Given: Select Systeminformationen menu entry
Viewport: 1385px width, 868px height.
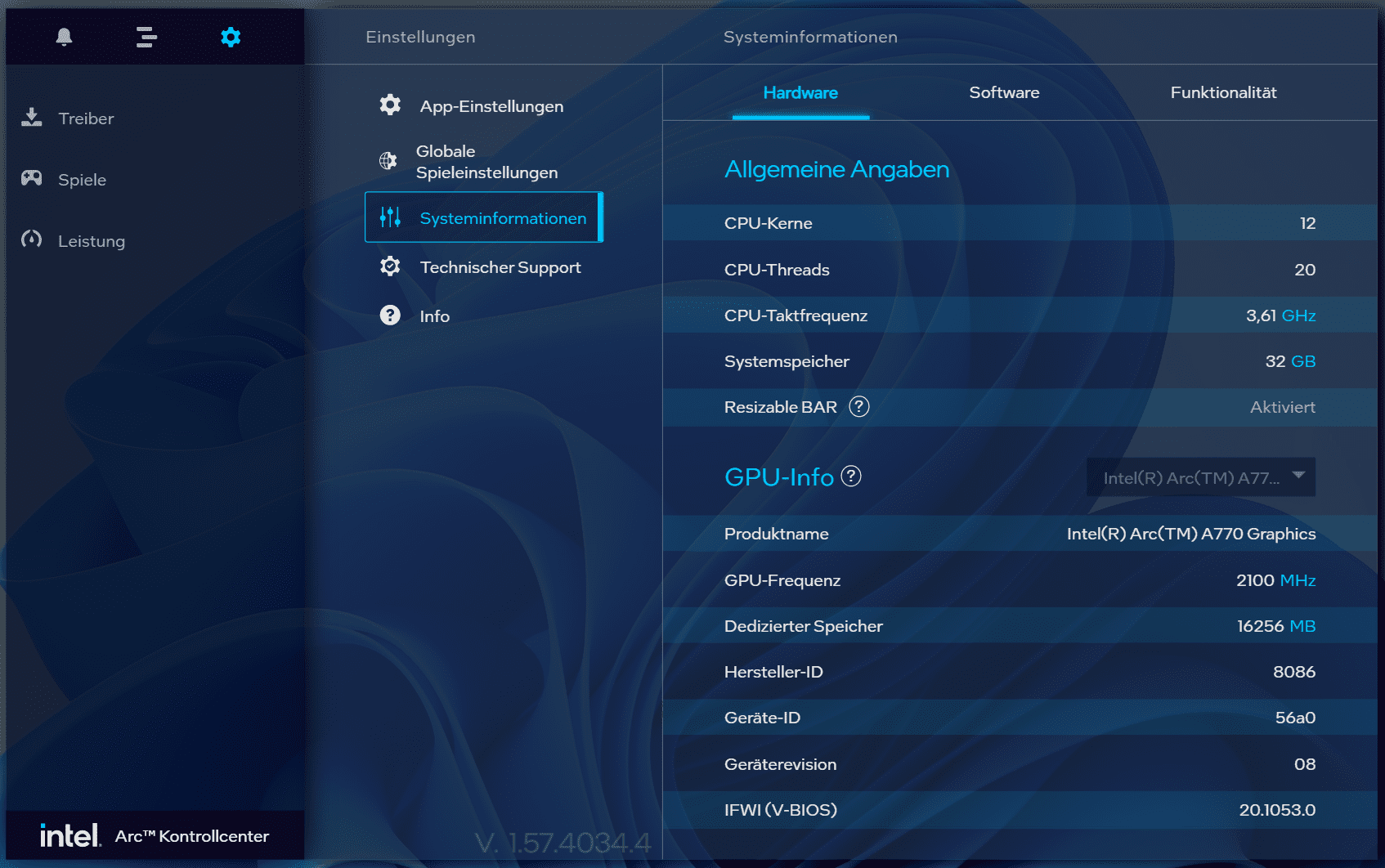Looking at the screenshot, I should [484, 217].
